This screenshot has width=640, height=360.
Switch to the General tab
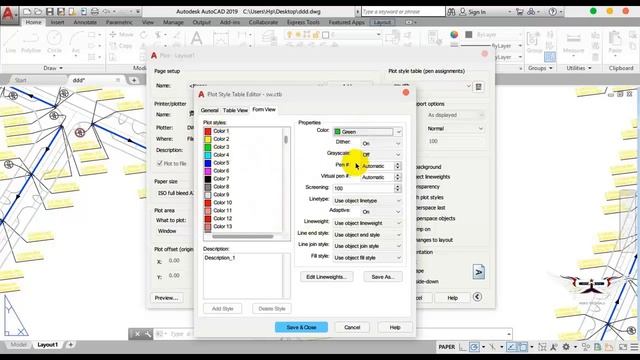[x=209, y=110]
